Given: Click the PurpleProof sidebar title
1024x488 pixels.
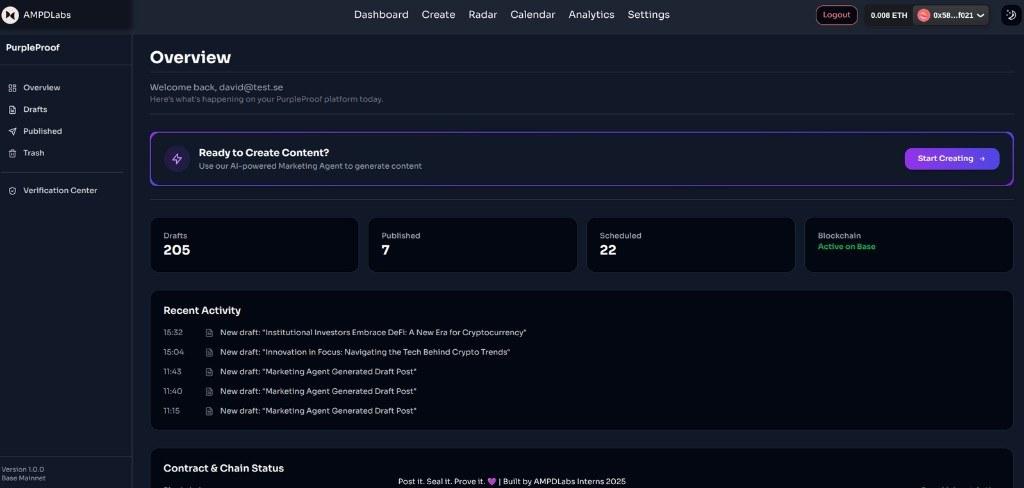Looking at the screenshot, I should [x=33, y=48].
